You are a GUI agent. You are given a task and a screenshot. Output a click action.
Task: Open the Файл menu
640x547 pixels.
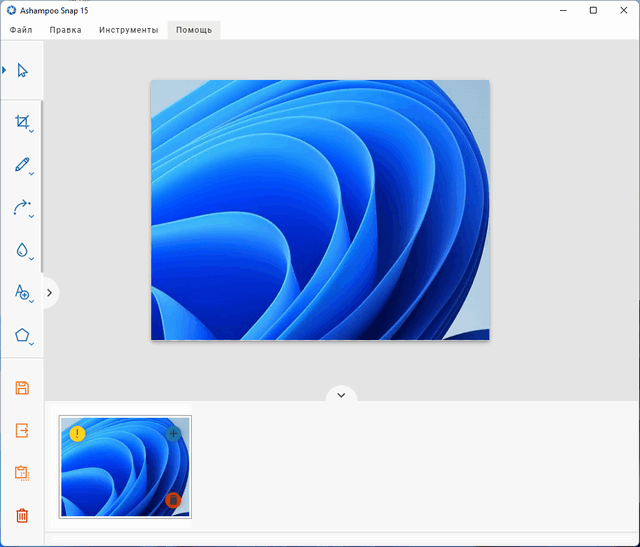21,30
